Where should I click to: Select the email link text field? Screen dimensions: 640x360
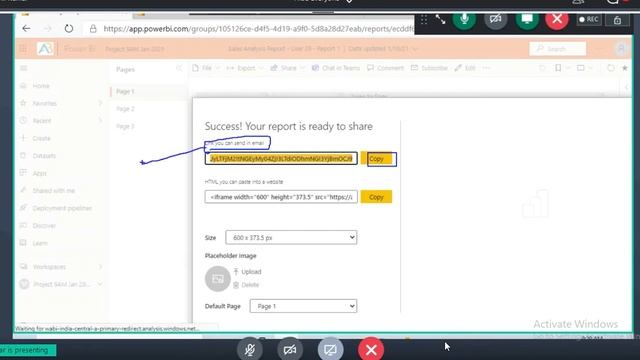281,158
